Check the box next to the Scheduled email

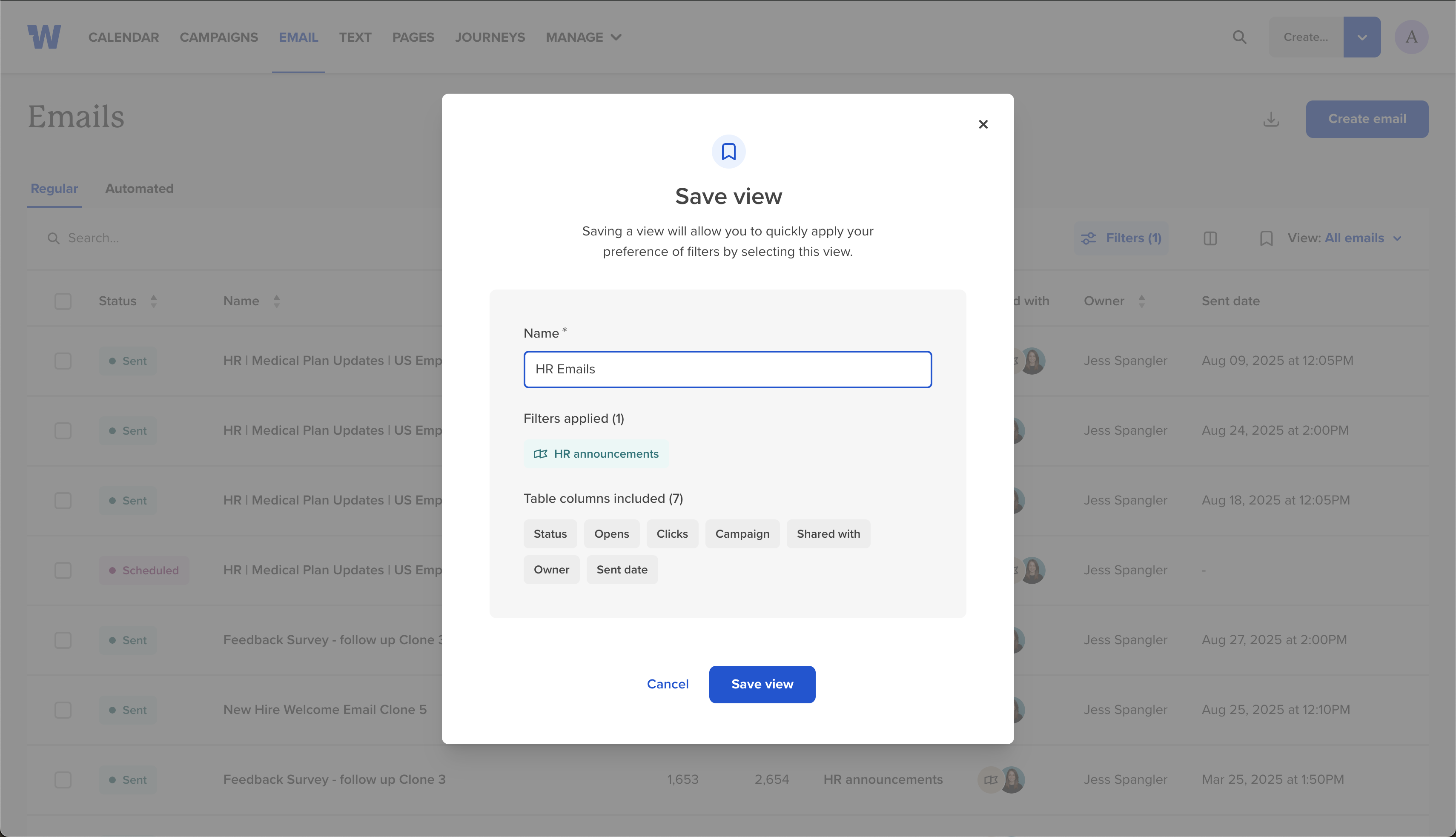point(63,570)
